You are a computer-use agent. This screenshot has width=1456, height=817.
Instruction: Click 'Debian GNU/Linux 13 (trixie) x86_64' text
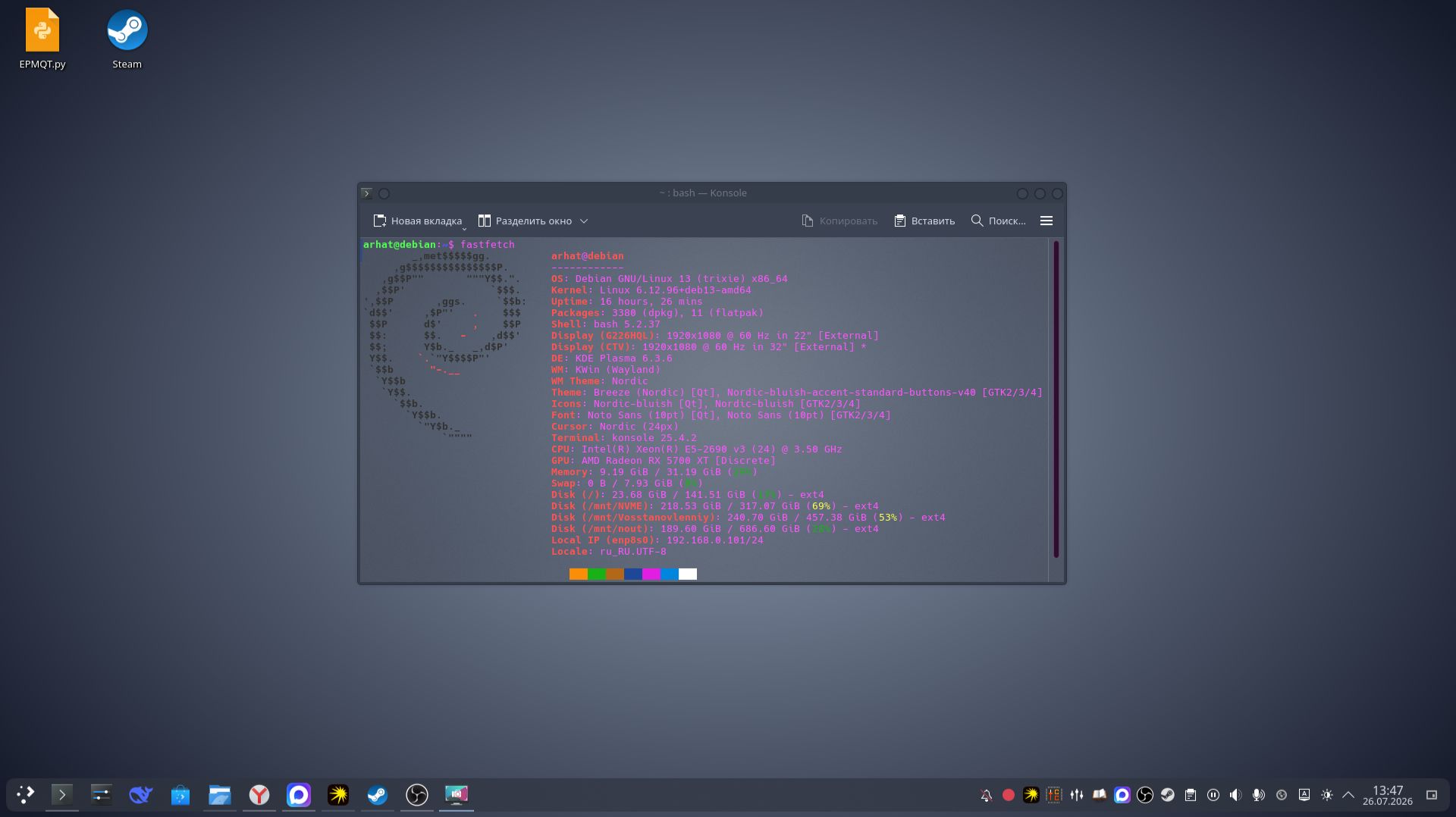(682, 278)
